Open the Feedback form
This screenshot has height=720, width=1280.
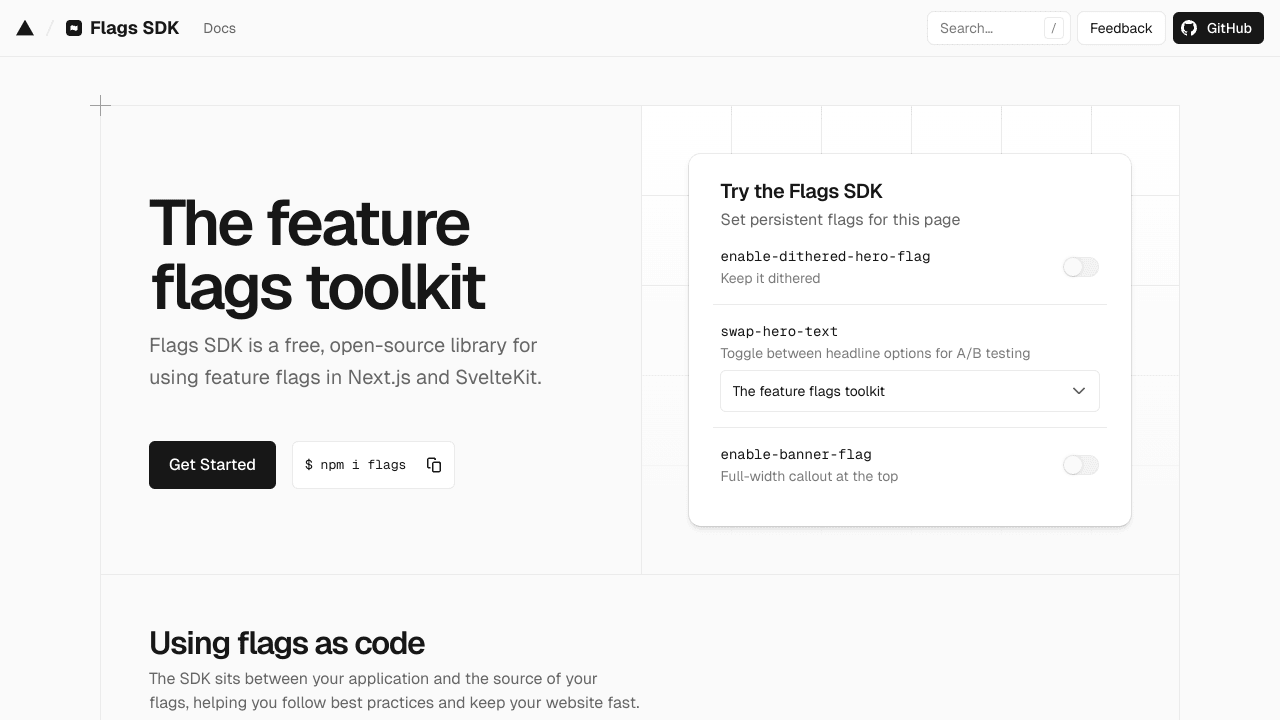coord(1120,28)
